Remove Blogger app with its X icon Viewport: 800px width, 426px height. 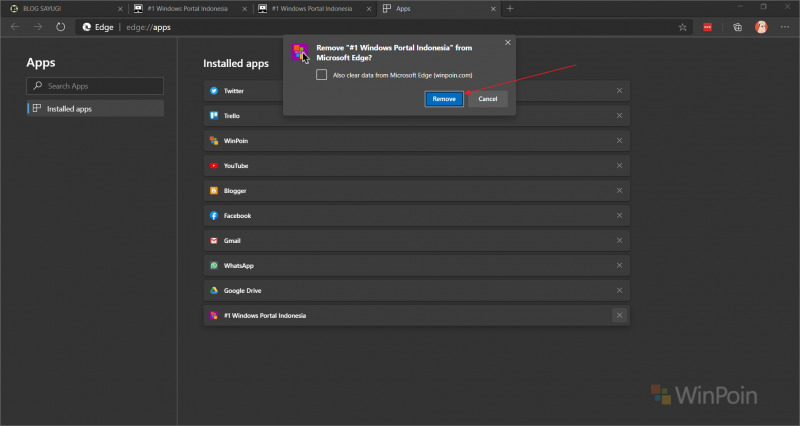pos(619,191)
